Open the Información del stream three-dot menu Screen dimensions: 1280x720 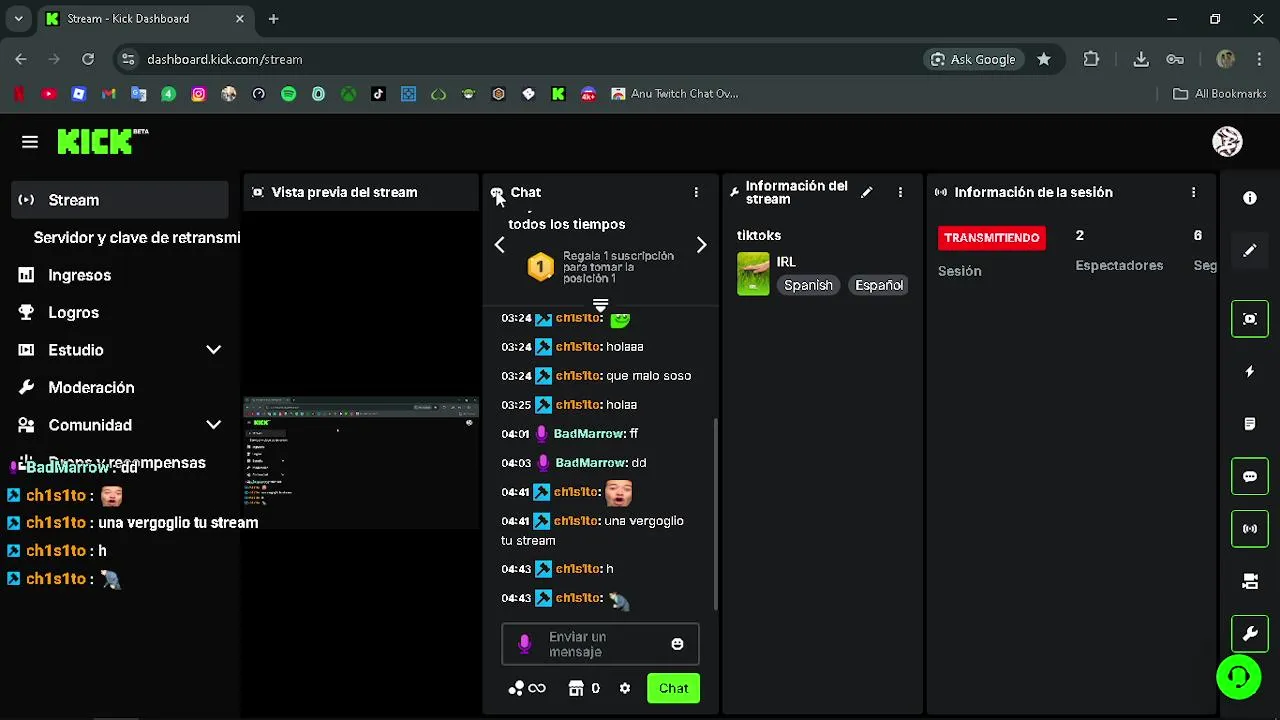(x=900, y=192)
